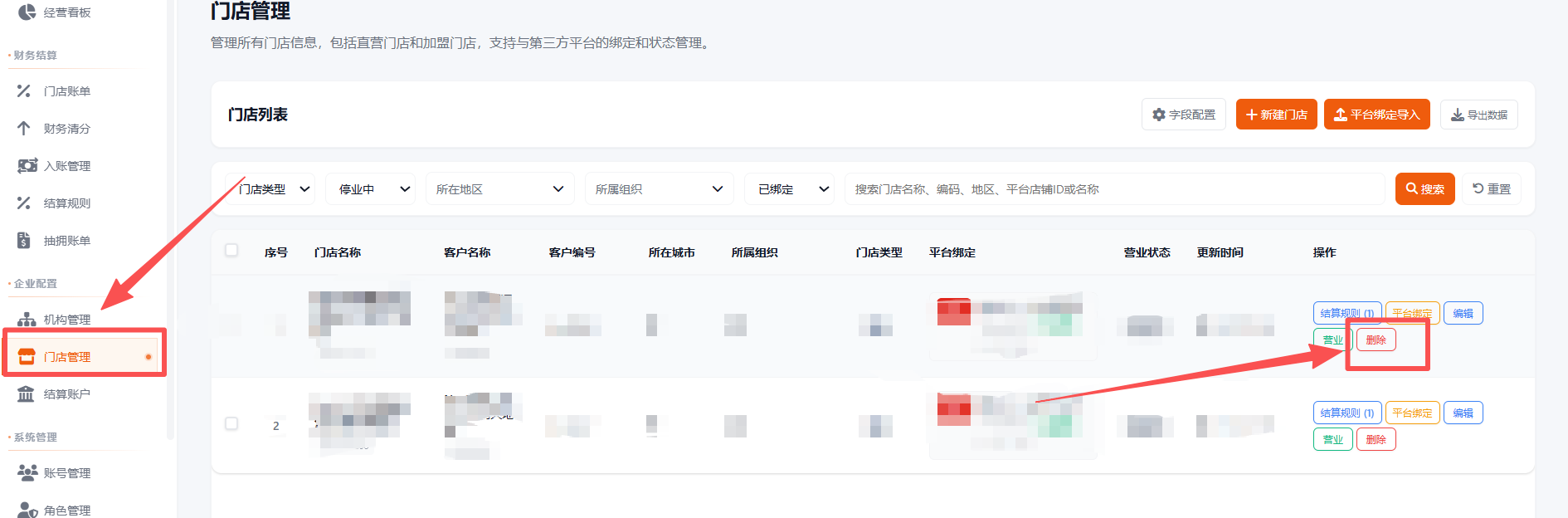The width and height of the screenshot is (1568, 518).
Task: Click 平台绑定 in row 2
Action: [1412, 413]
